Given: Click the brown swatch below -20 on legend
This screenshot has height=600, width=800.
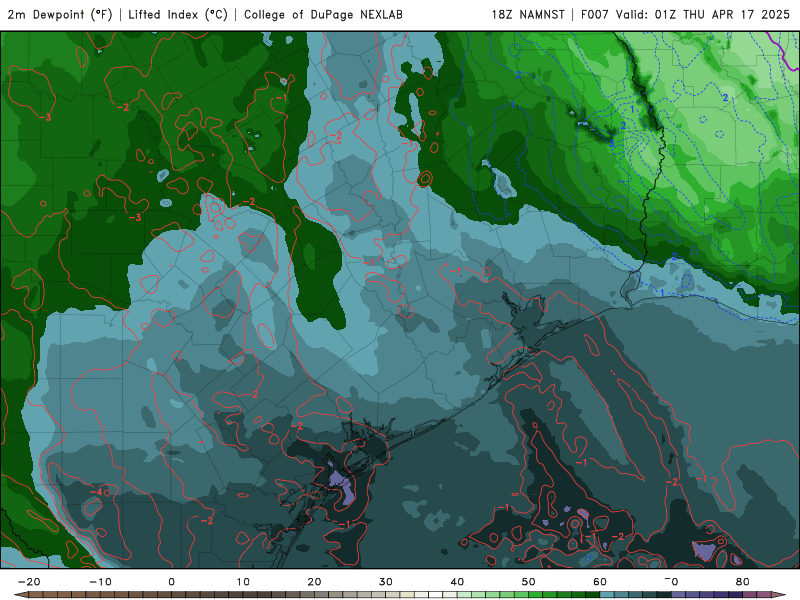Looking at the screenshot, I should coord(36,594).
